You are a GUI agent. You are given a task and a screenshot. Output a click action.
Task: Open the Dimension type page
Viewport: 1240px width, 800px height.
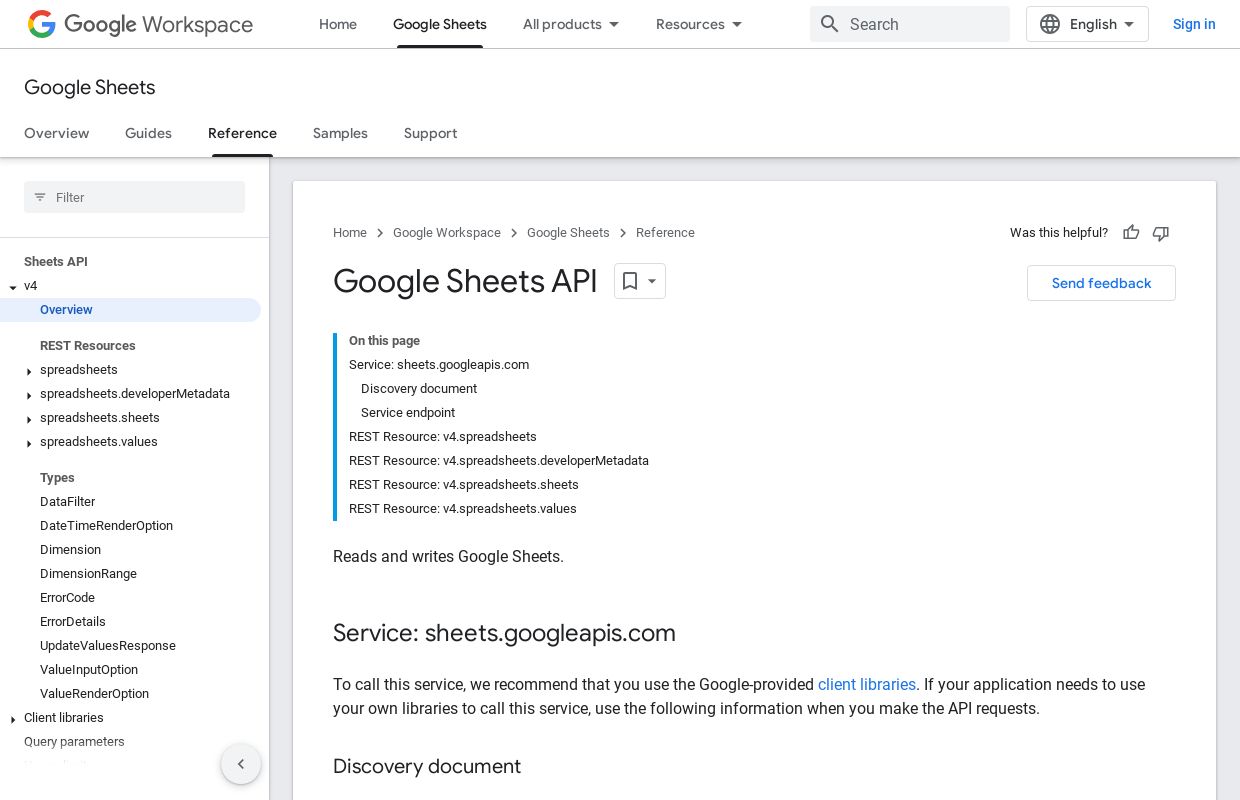70,550
